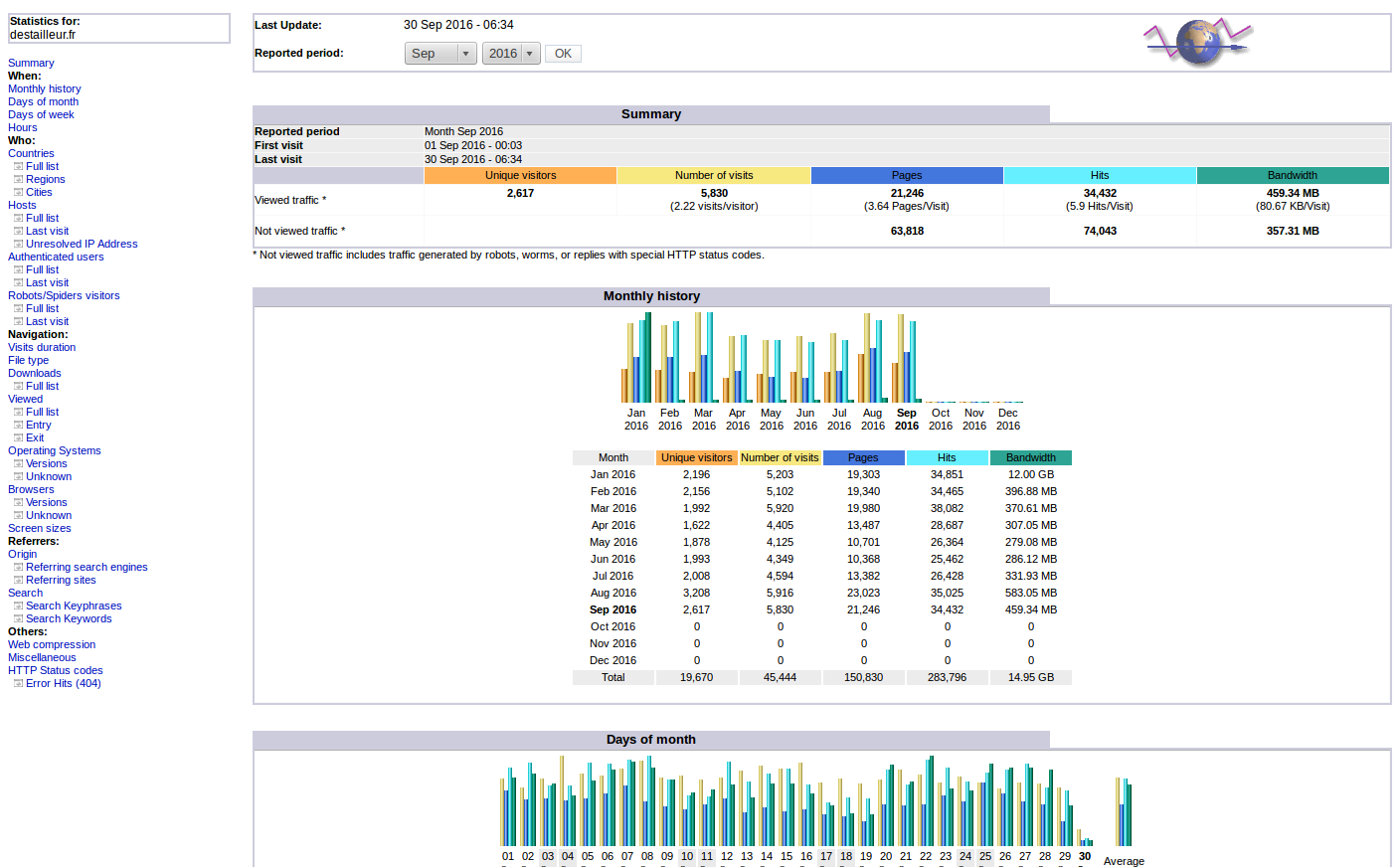Open the month dropdown showing Sep

[440, 54]
